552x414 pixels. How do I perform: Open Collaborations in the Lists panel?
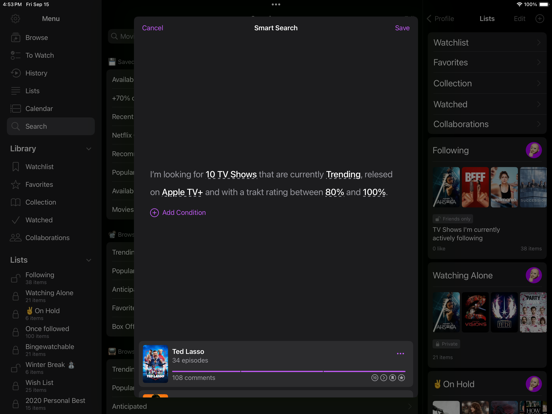click(x=487, y=124)
